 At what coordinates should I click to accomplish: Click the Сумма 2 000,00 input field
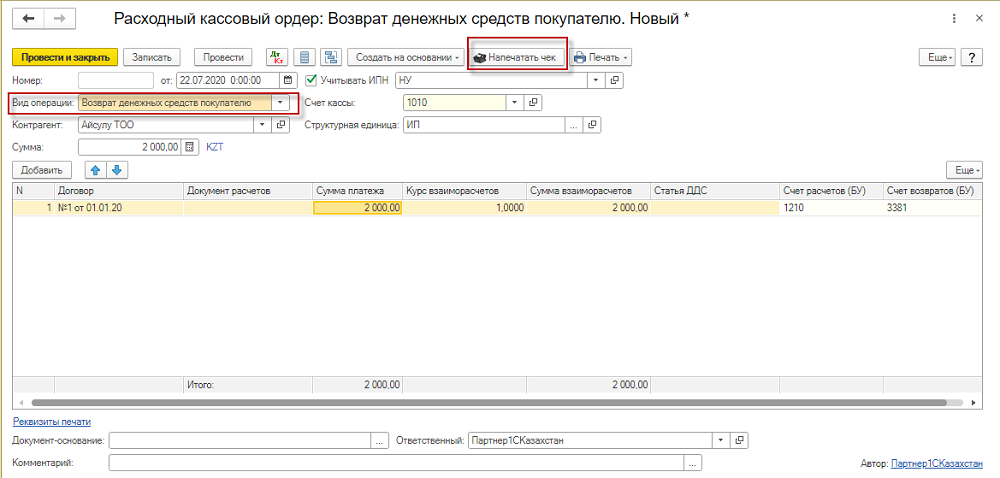coord(130,147)
